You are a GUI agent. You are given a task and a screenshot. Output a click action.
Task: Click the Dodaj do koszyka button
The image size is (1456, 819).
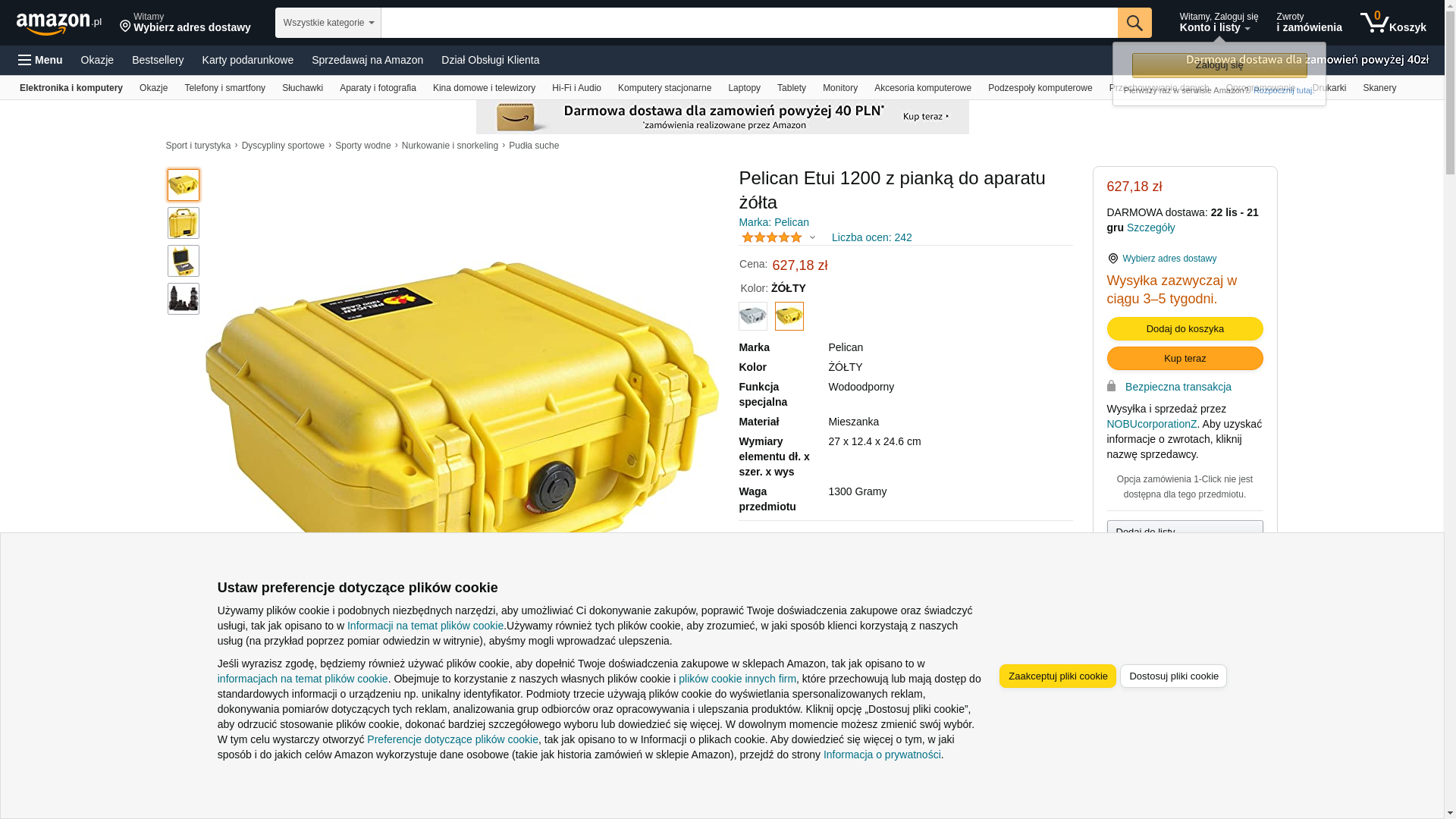(x=1185, y=328)
